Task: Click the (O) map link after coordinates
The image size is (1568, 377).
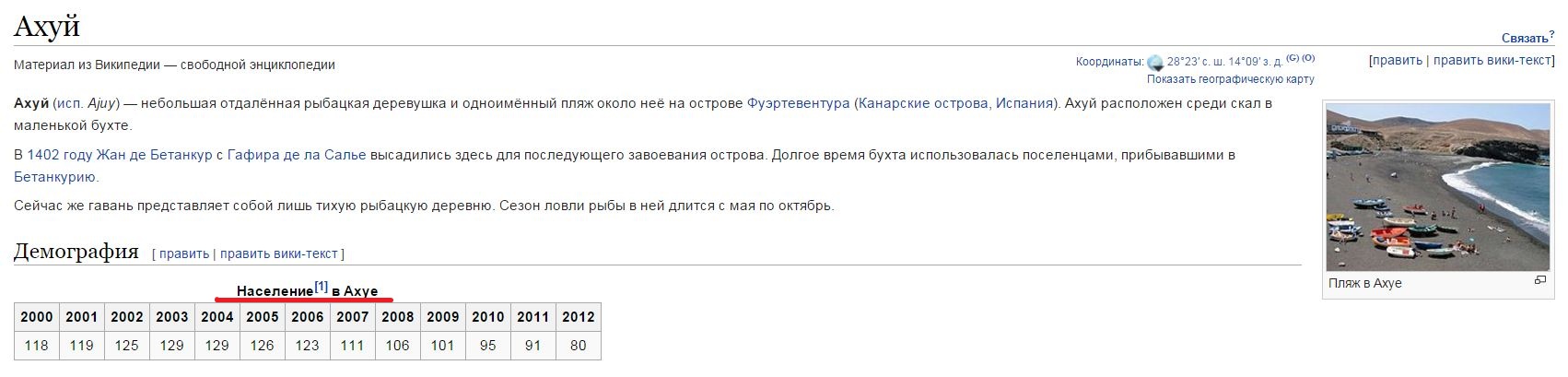Action: point(1308,58)
